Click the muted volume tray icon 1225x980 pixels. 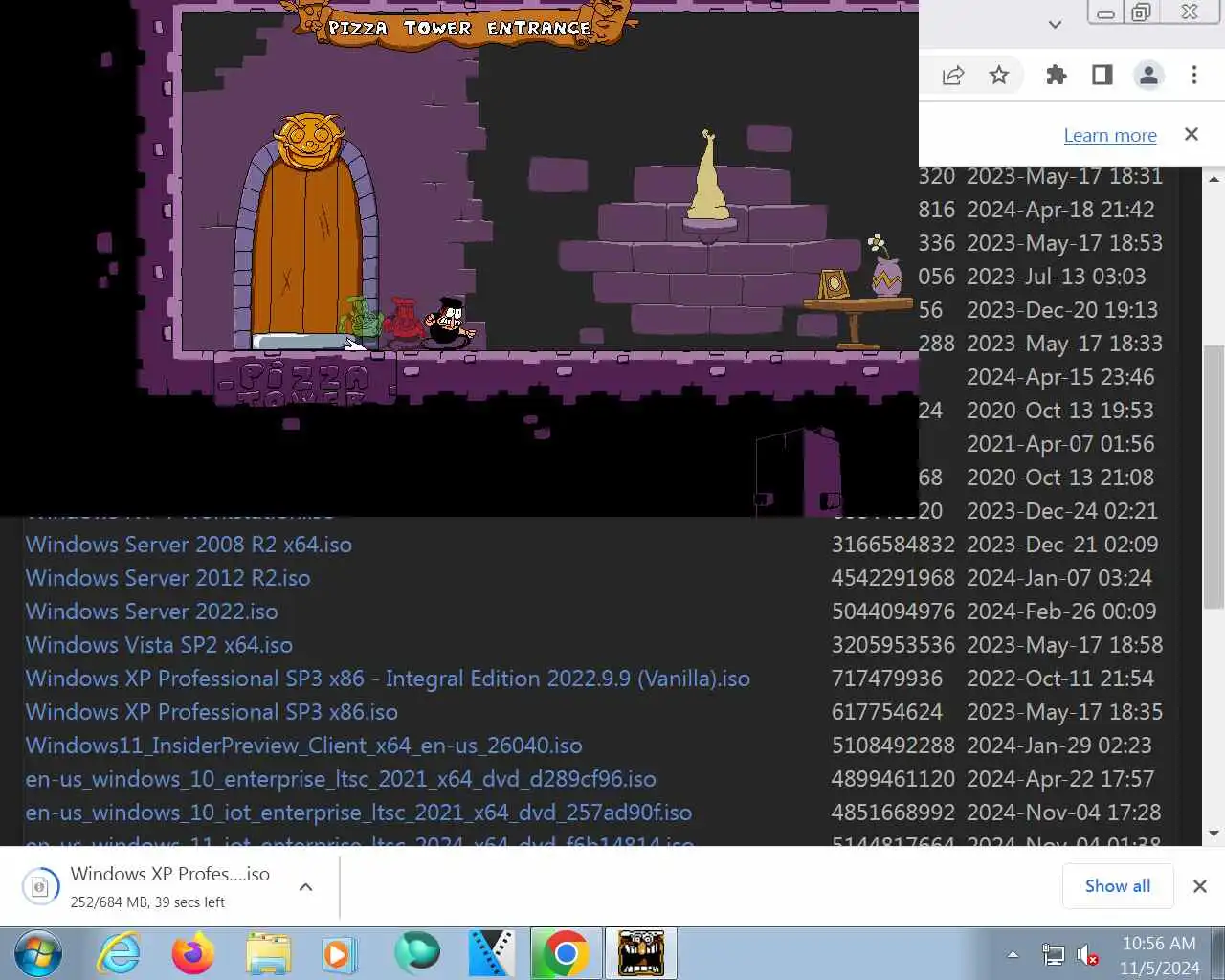coord(1086,954)
